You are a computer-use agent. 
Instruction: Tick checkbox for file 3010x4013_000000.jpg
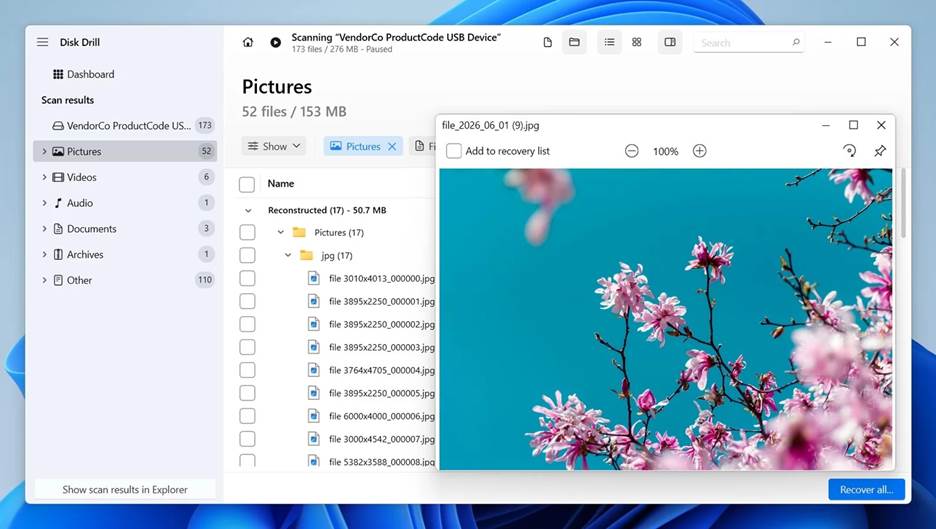coord(247,279)
